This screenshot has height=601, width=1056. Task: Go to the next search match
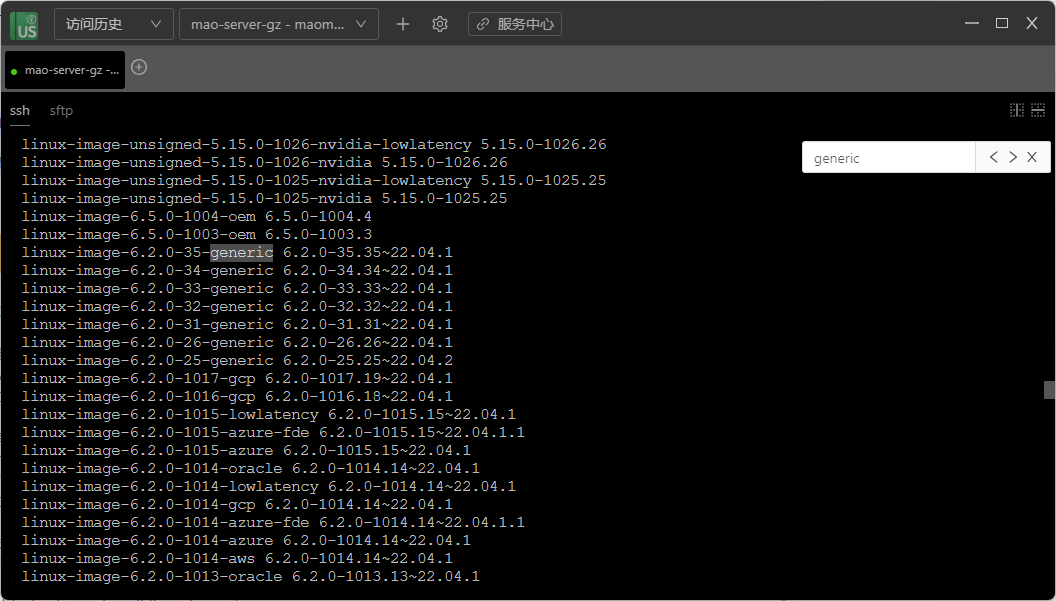point(1013,157)
